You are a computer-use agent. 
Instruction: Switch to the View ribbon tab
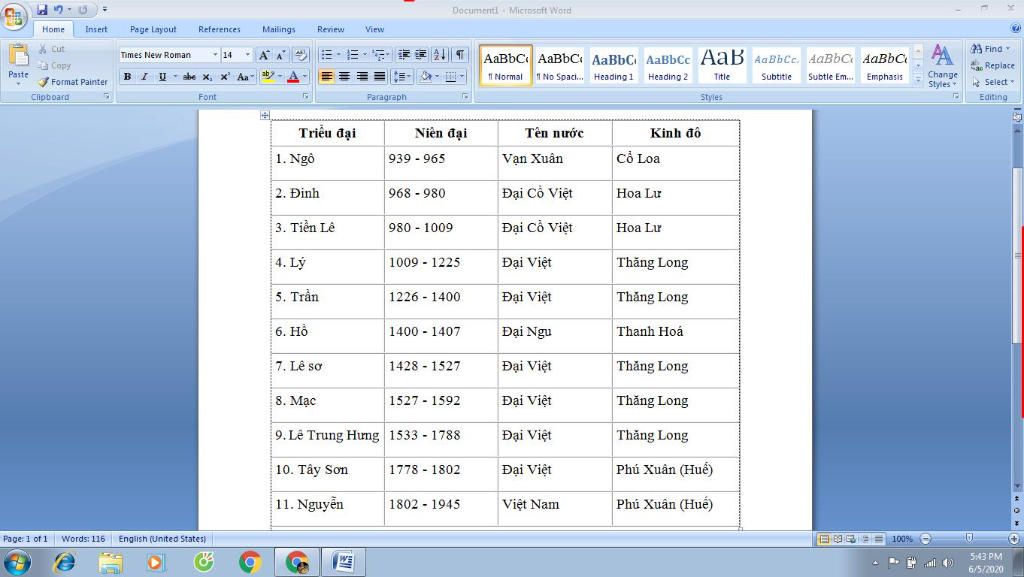click(374, 29)
